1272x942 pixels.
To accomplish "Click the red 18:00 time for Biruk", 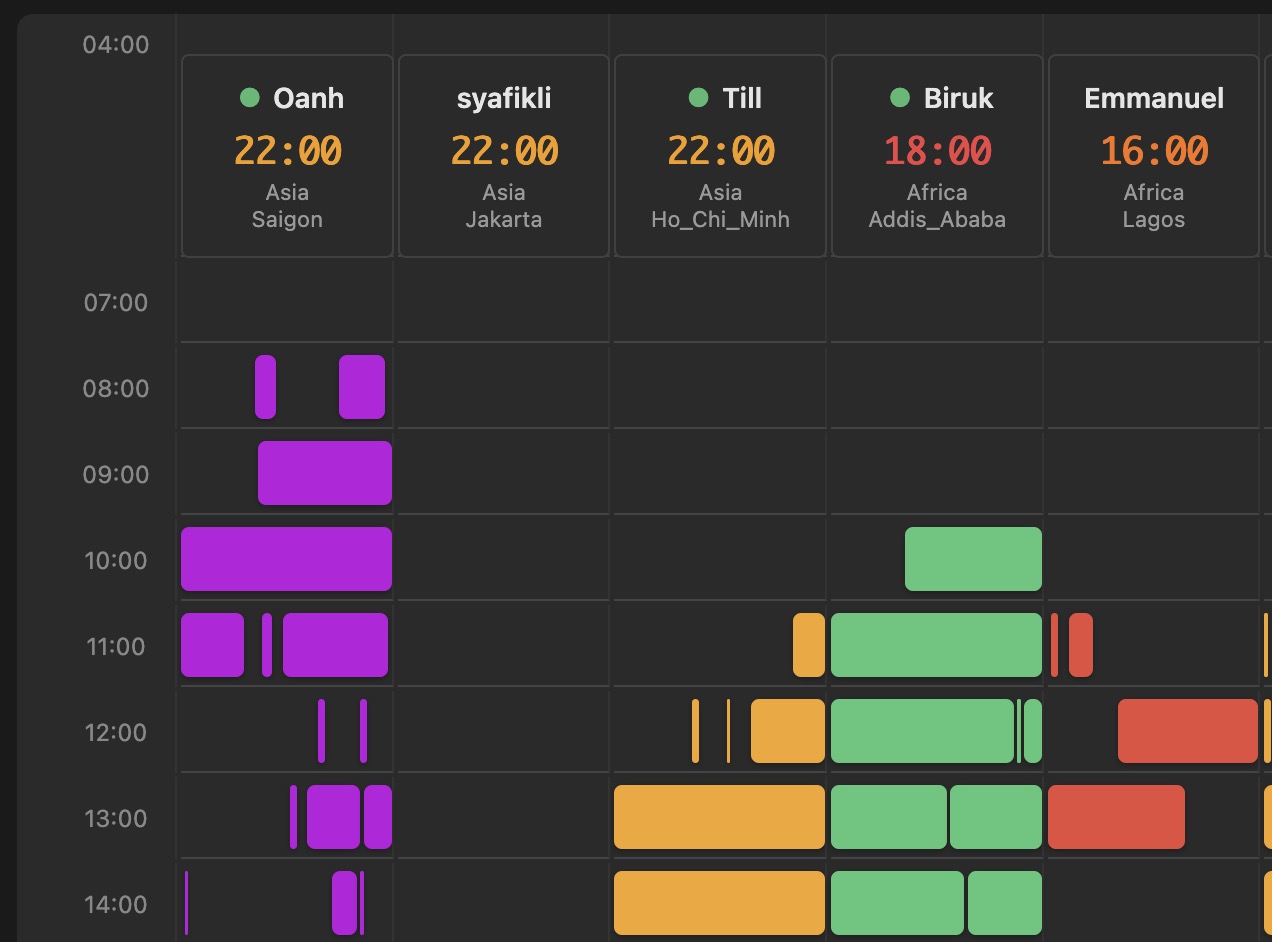I will [x=936, y=150].
